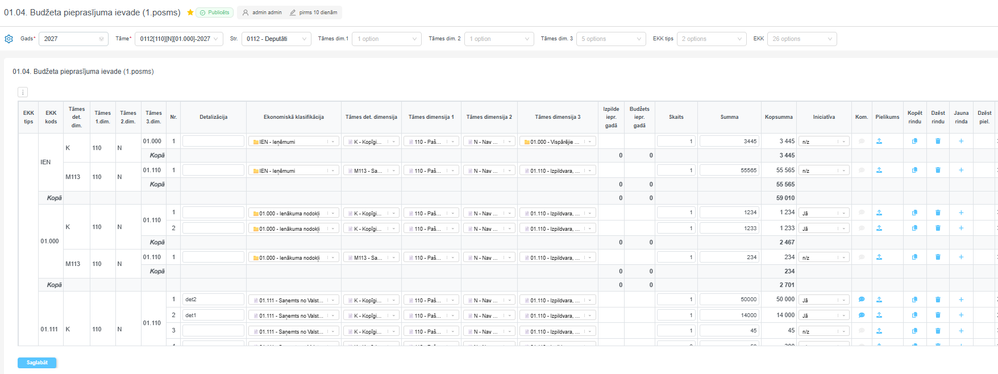Copy the row with Summa 3445
Screen dimensions: 998x374
(915, 141)
